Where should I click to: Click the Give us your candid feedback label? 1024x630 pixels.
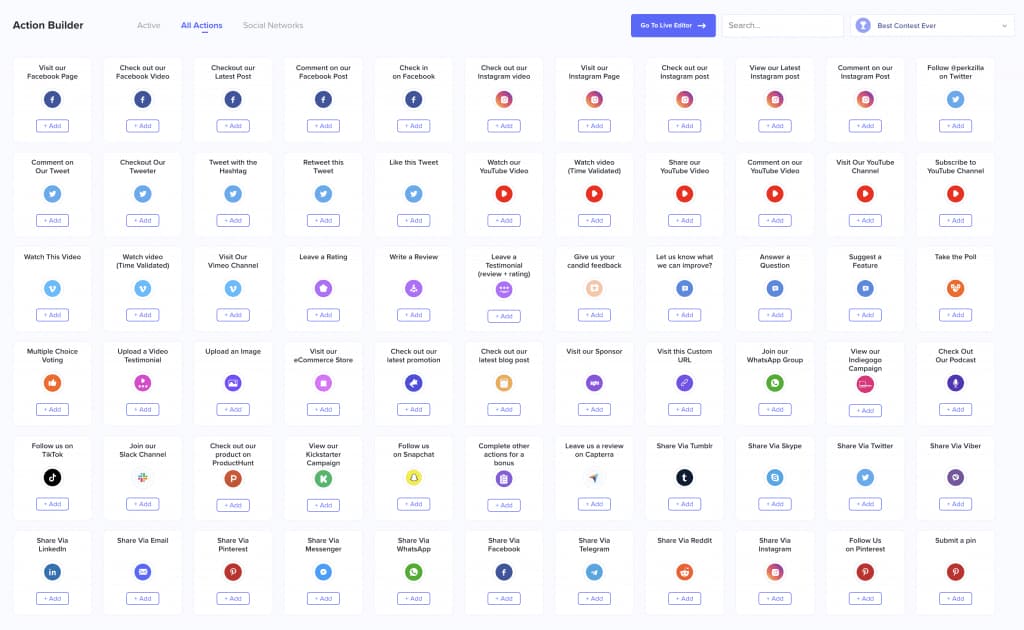click(x=594, y=261)
